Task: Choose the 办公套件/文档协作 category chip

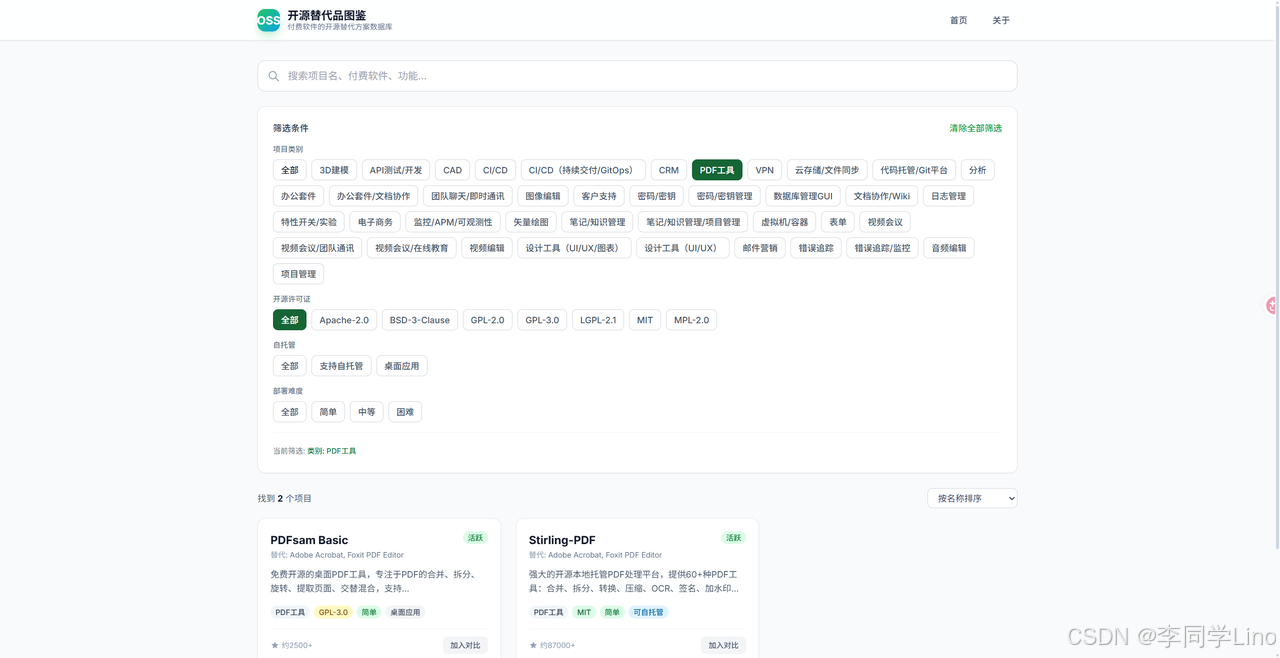Action: click(x=373, y=196)
